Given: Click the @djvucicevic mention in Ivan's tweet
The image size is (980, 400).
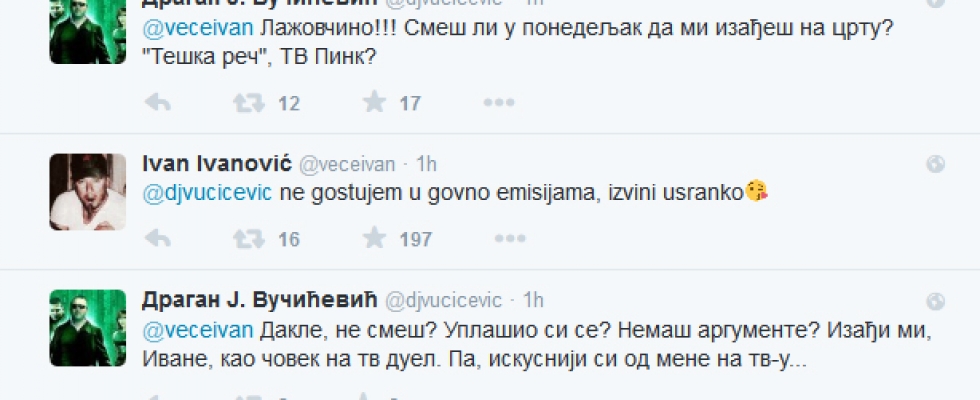Looking at the screenshot, I should tap(207, 192).
